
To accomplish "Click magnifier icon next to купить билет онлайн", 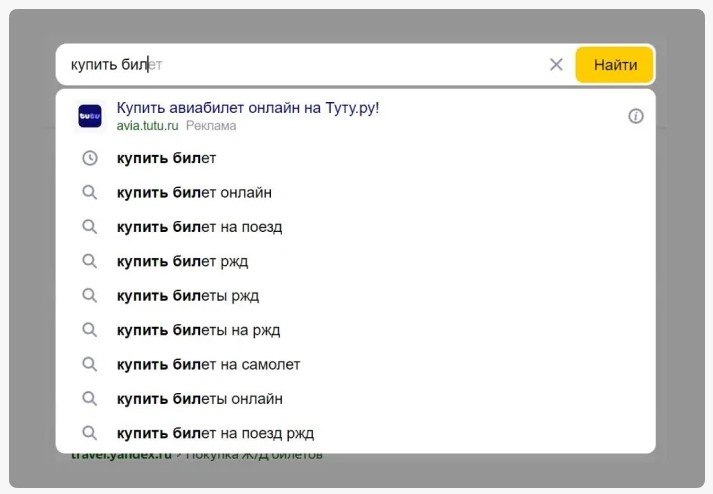I will 90,192.
